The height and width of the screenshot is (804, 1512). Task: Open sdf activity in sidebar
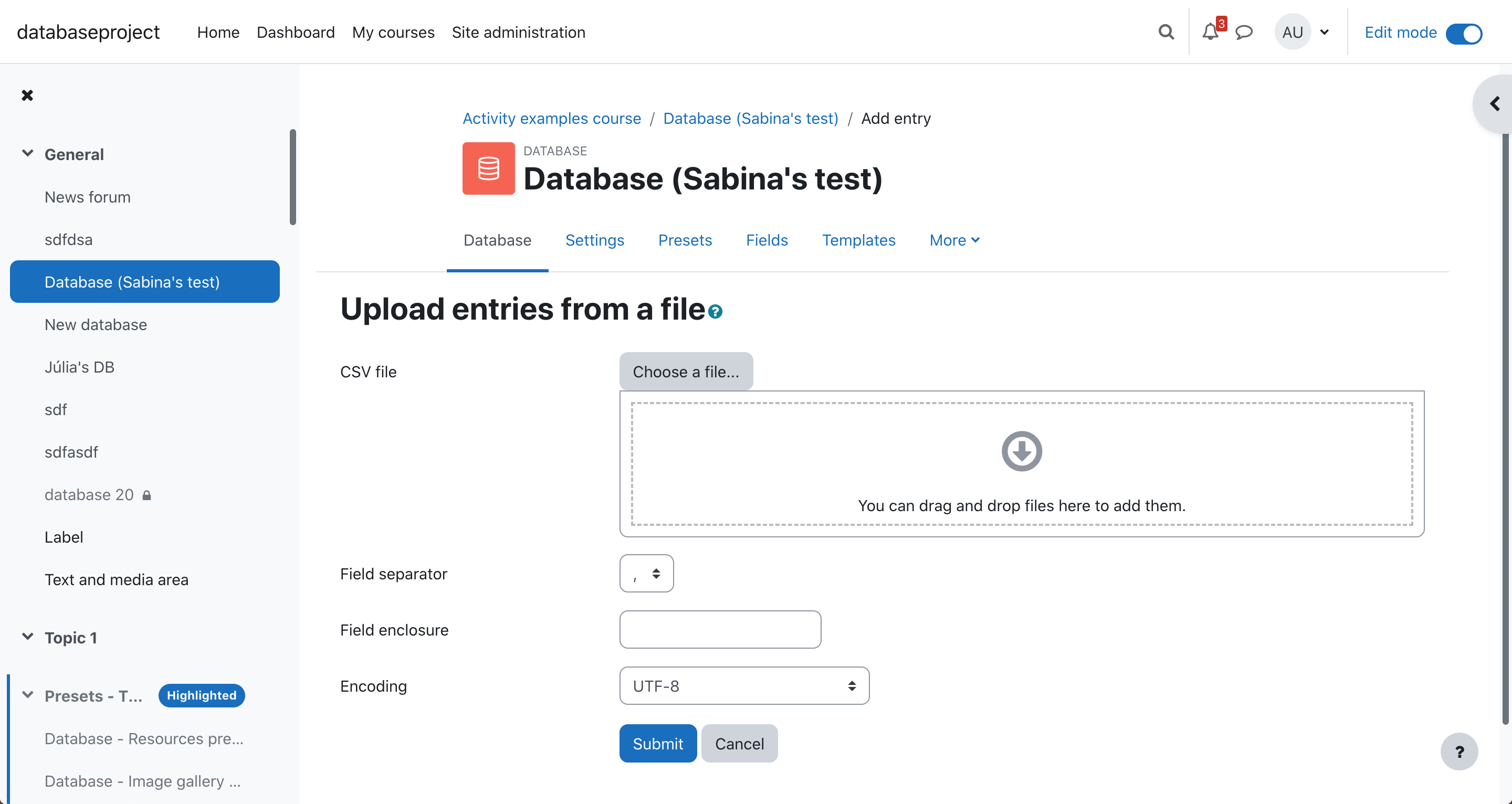[x=55, y=410]
